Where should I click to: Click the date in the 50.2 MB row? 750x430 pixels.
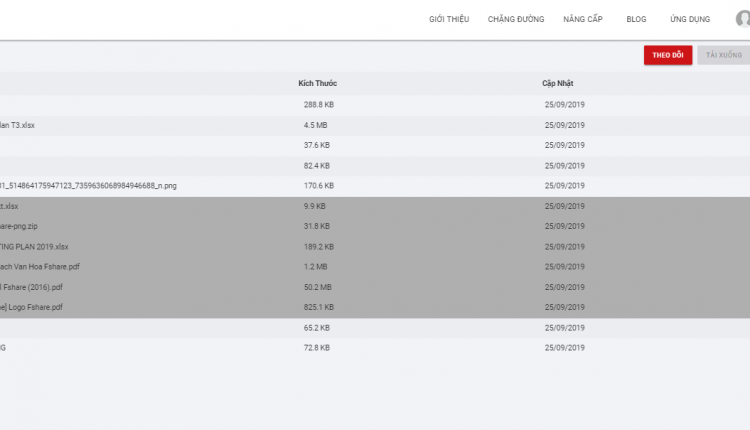tap(564, 287)
